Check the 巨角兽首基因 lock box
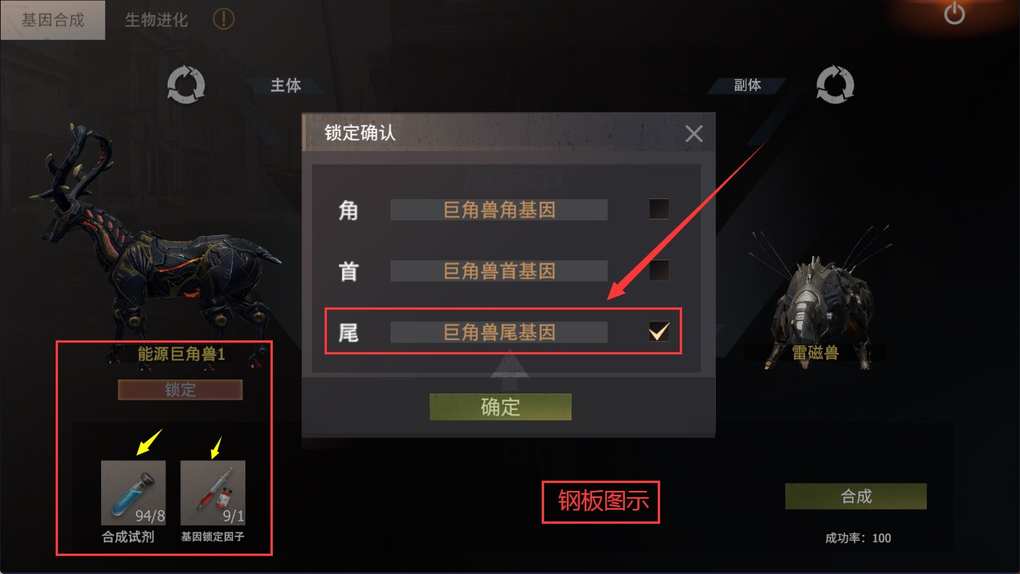Screen dimensions: 1020x574 (x=659, y=270)
